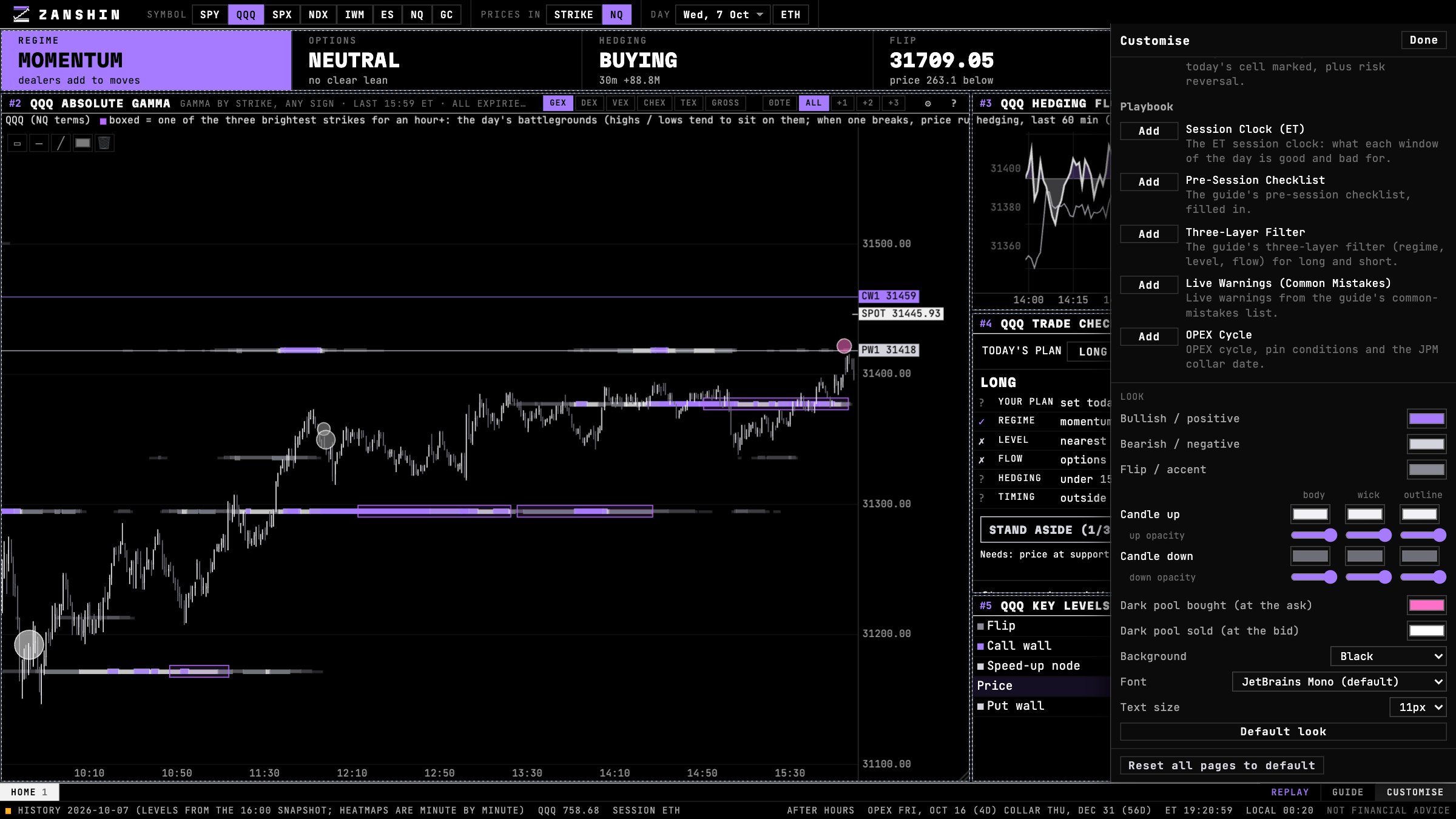Image resolution: width=1456 pixels, height=819 pixels.
Task: Click the orange history indicator in status bar
Action: (8, 811)
